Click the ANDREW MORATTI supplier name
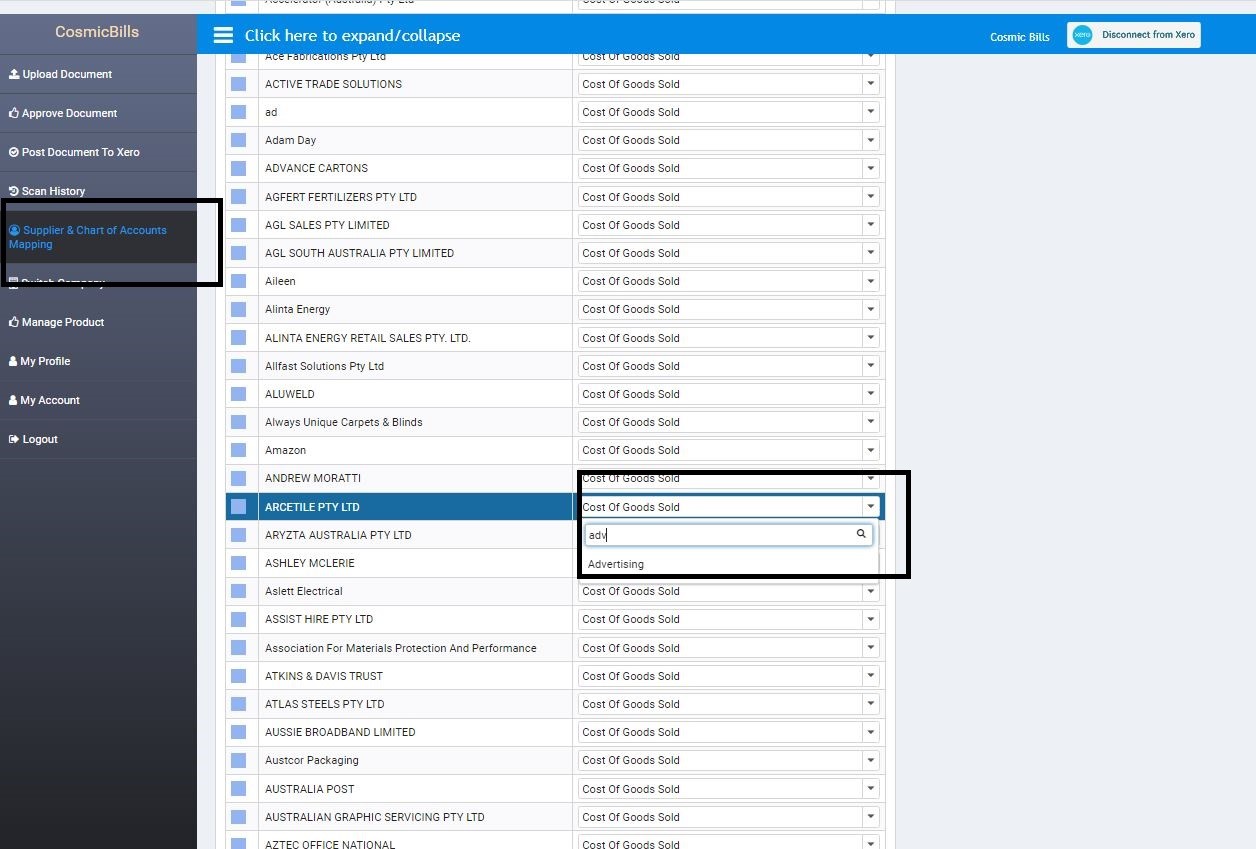The height and width of the screenshot is (849, 1256). [x=313, y=478]
